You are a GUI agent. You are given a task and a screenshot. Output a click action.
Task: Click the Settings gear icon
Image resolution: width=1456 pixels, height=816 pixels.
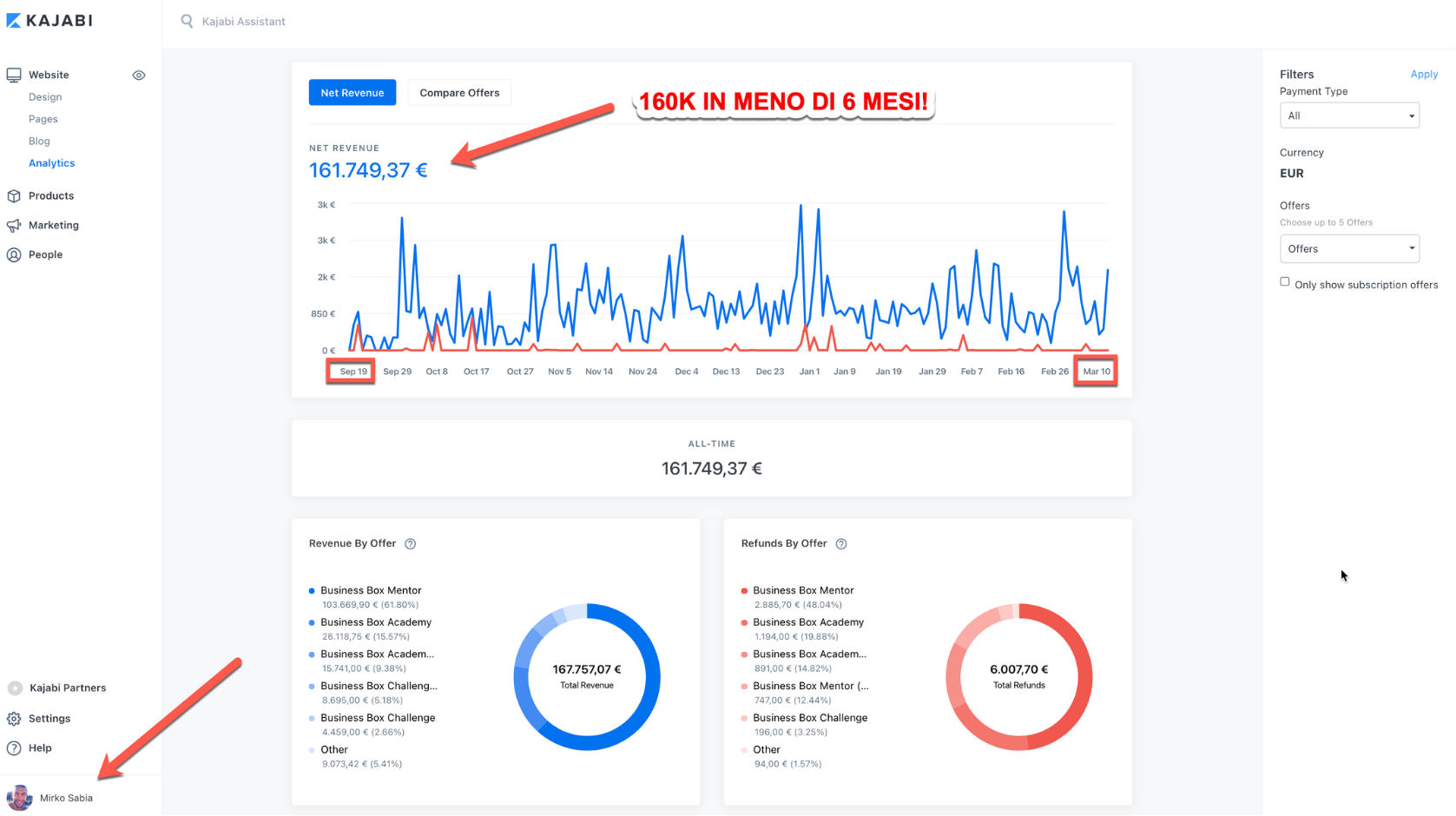pyautogui.click(x=14, y=719)
